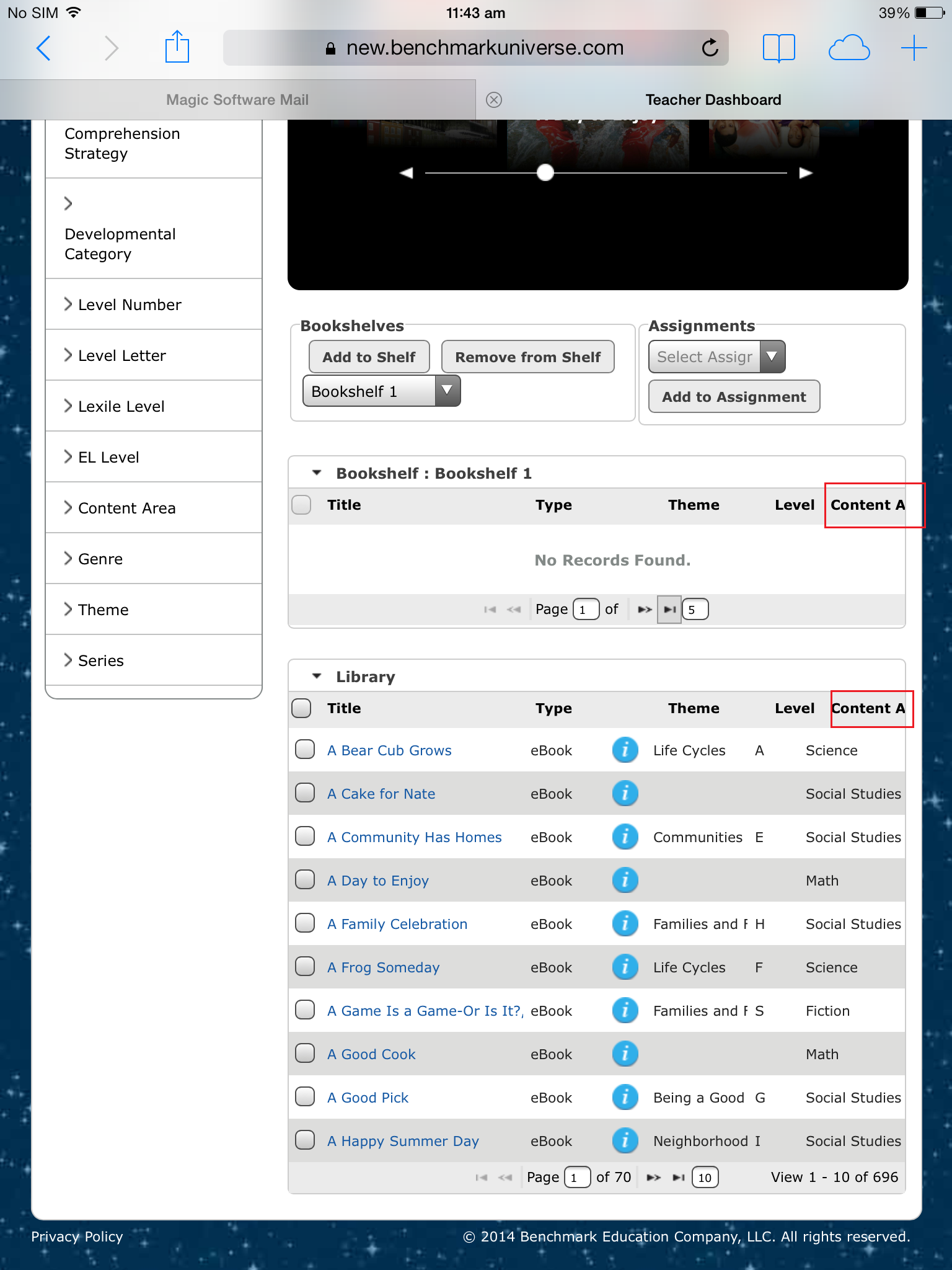Expand the EL Level filter
Image resolution: width=952 pixels, height=1270 pixels.
coord(154,457)
